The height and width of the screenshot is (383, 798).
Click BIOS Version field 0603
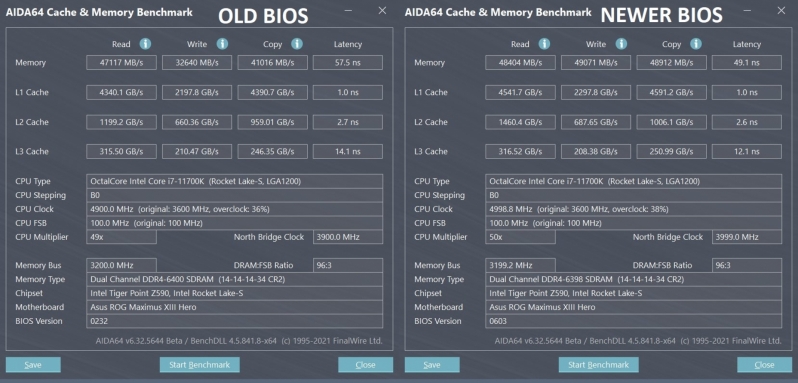click(634, 321)
